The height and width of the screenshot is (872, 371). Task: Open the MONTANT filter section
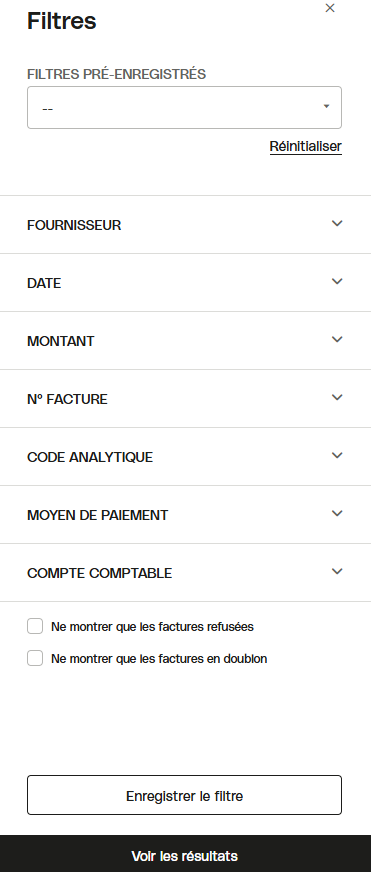(185, 340)
